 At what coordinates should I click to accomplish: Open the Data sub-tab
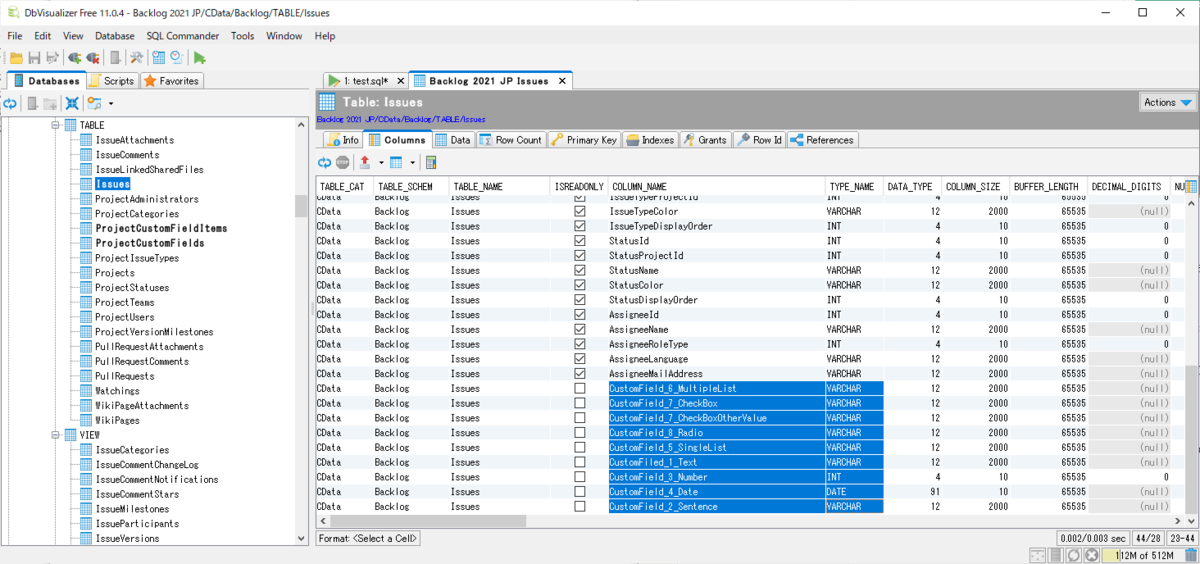click(x=453, y=140)
